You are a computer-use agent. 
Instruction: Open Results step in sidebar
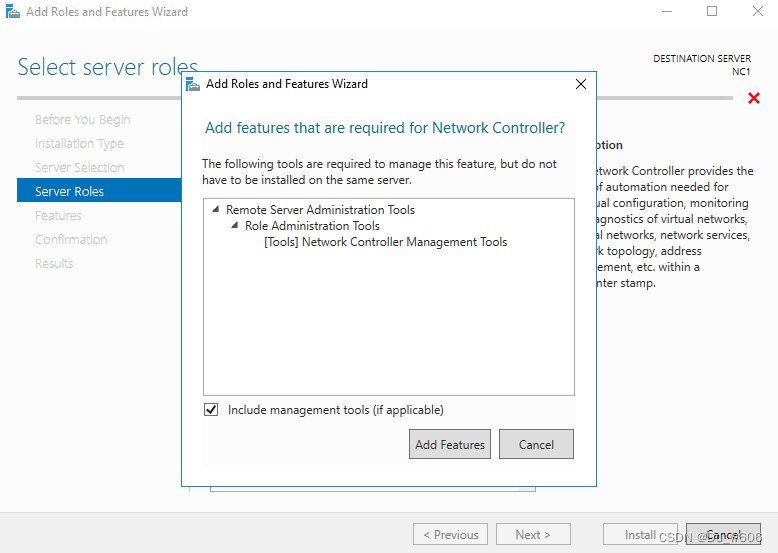point(54,263)
